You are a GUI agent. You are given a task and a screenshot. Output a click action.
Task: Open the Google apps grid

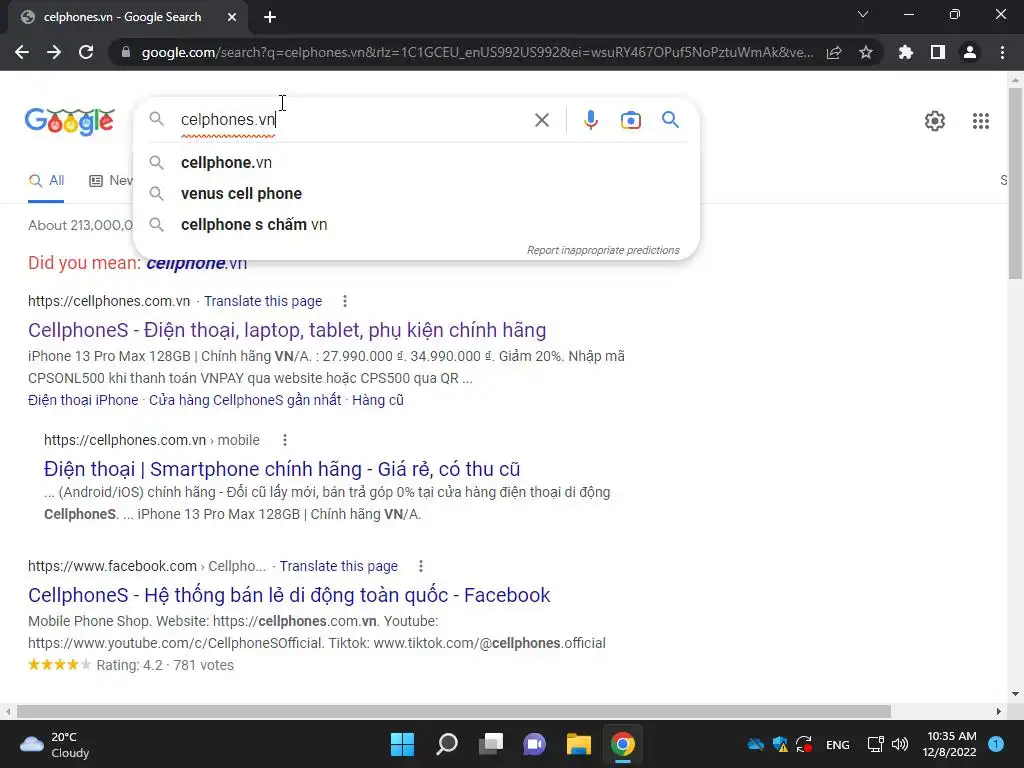tap(981, 121)
